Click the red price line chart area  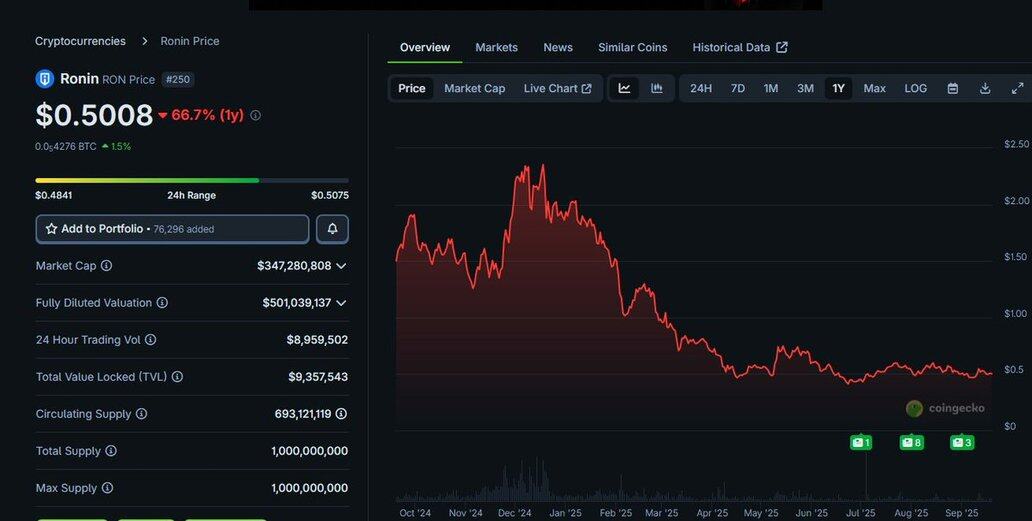tap(694, 296)
